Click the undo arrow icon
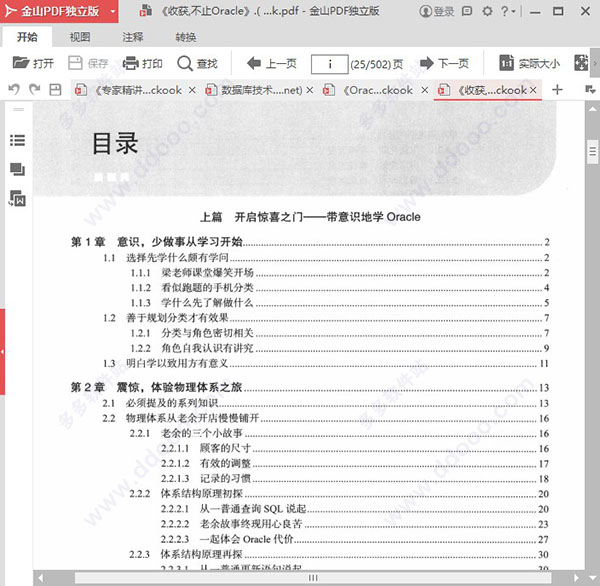This screenshot has height=586, width=600. point(14,90)
